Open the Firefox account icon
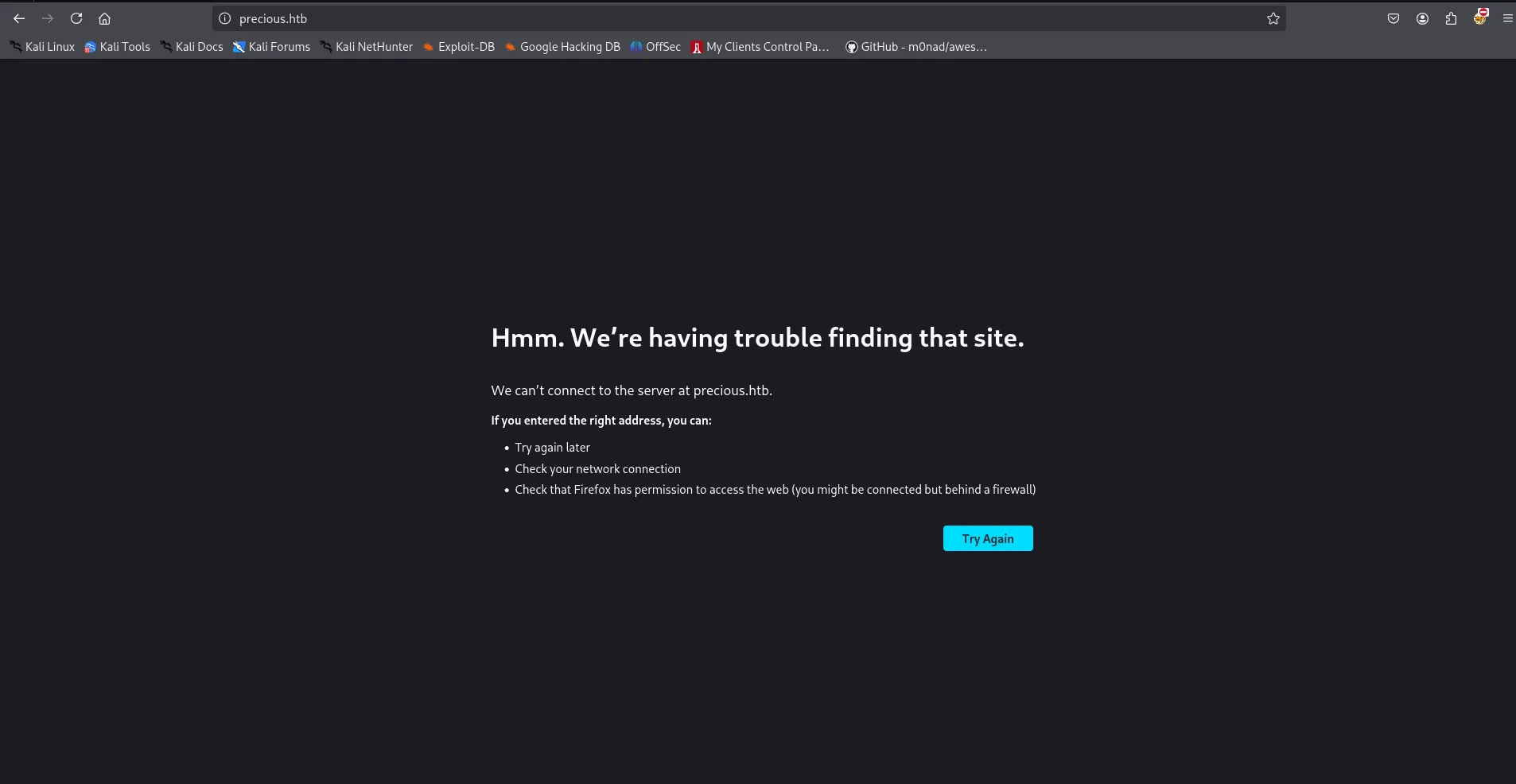Image resolution: width=1516 pixels, height=784 pixels. click(1422, 18)
